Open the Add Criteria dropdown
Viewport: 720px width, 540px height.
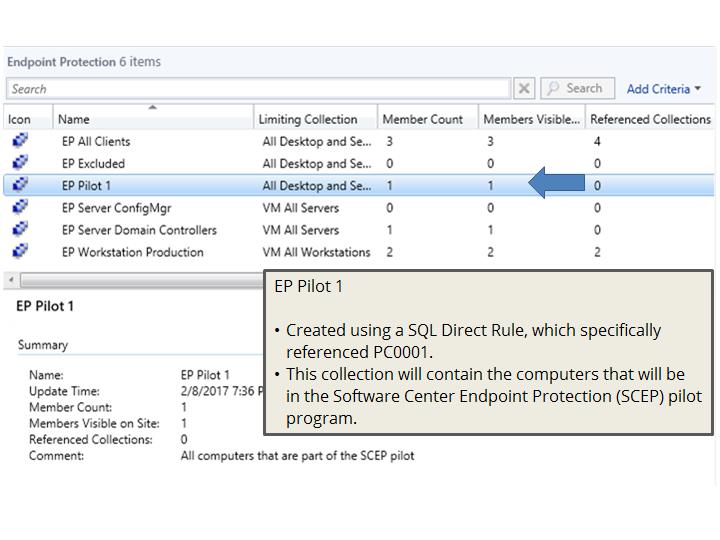pyautogui.click(x=663, y=89)
